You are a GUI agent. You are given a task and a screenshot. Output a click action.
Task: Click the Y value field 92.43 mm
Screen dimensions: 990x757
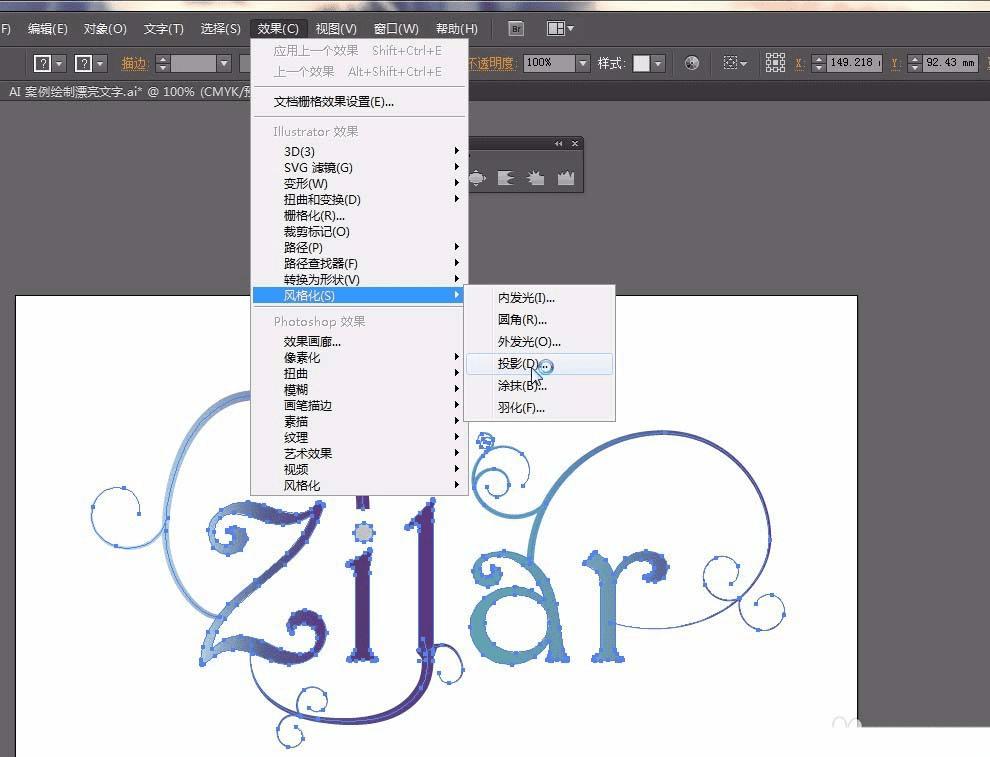tap(950, 63)
